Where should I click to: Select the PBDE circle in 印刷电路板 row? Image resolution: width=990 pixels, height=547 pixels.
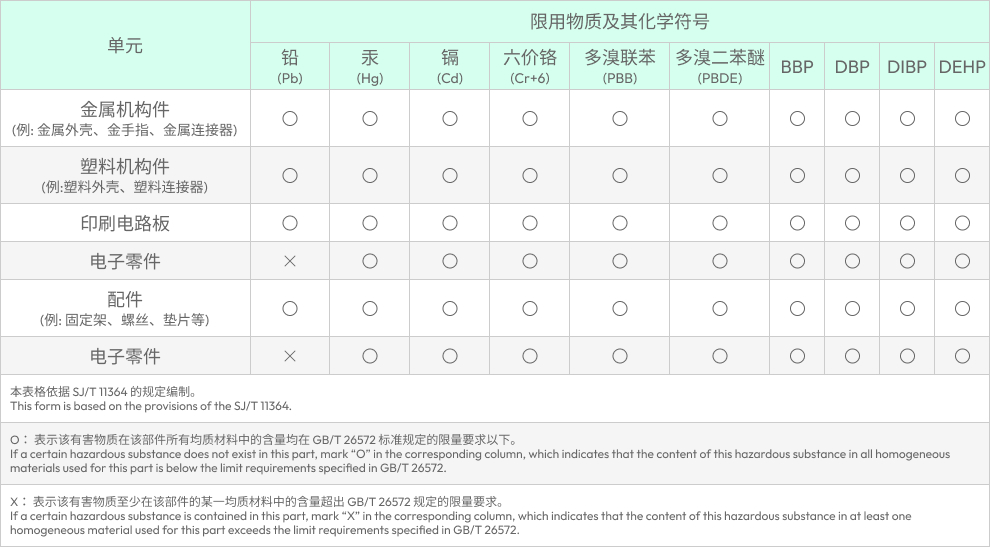[x=720, y=223]
